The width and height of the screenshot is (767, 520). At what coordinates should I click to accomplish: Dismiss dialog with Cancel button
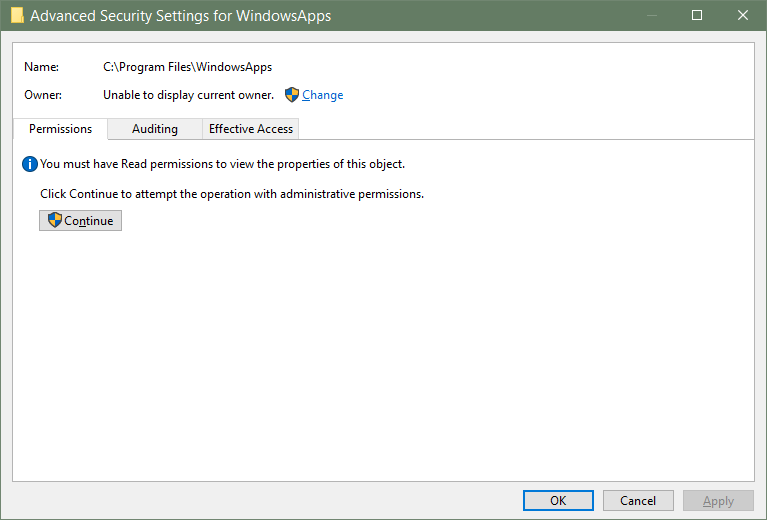638,500
